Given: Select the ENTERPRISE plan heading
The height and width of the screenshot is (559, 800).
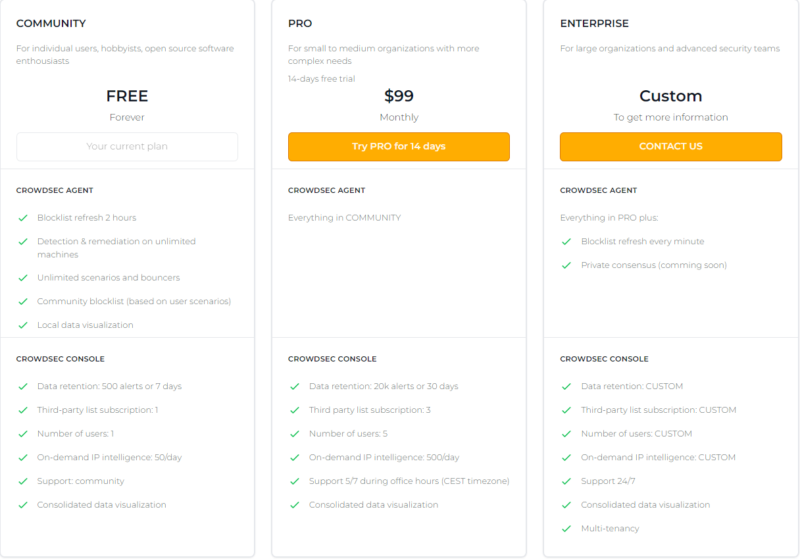Looking at the screenshot, I should coord(594,23).
